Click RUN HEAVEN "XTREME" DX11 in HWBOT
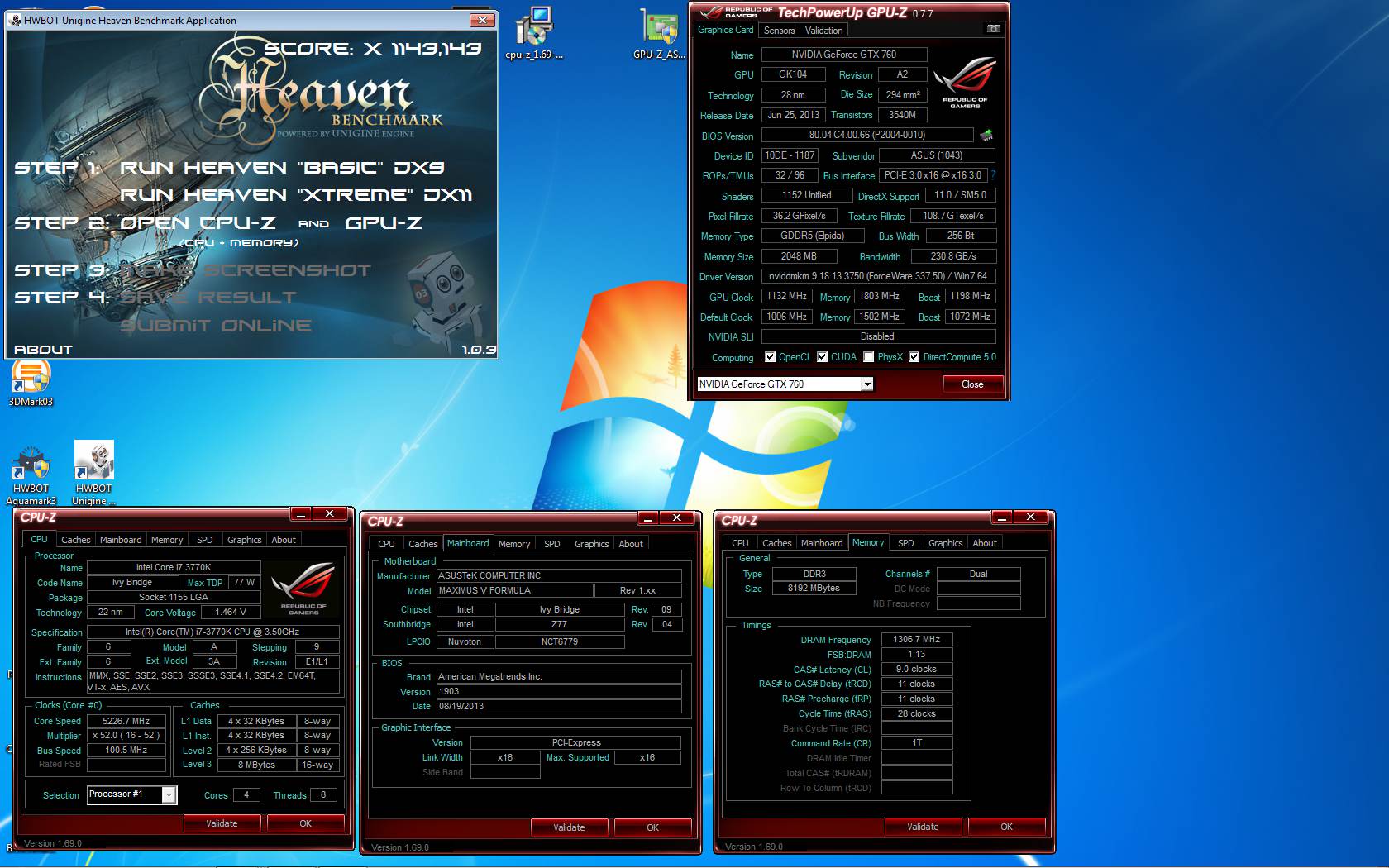 pyautogui.click(x=296, y=195)
